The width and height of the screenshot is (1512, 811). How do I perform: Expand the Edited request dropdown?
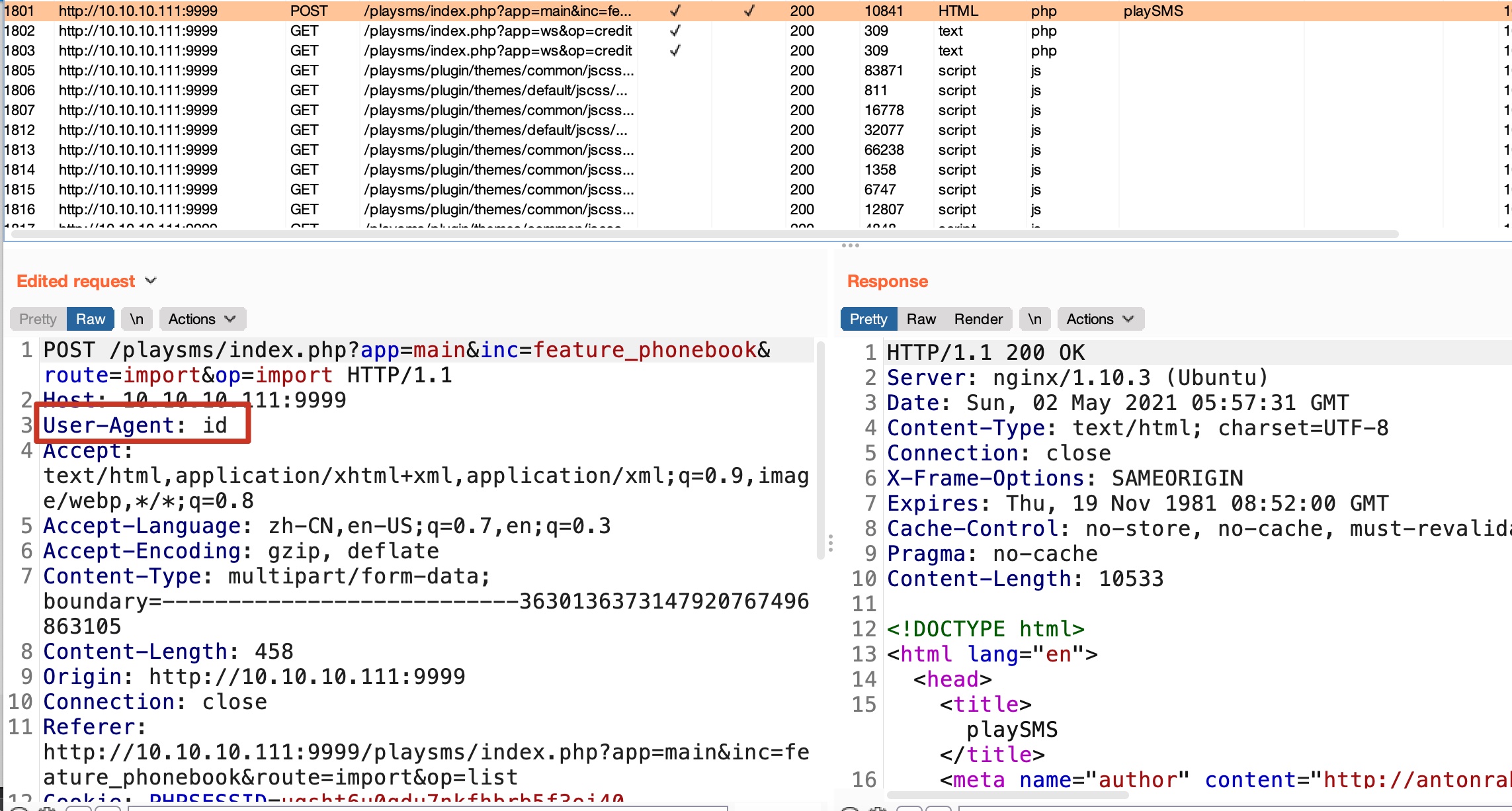point(151,281)
